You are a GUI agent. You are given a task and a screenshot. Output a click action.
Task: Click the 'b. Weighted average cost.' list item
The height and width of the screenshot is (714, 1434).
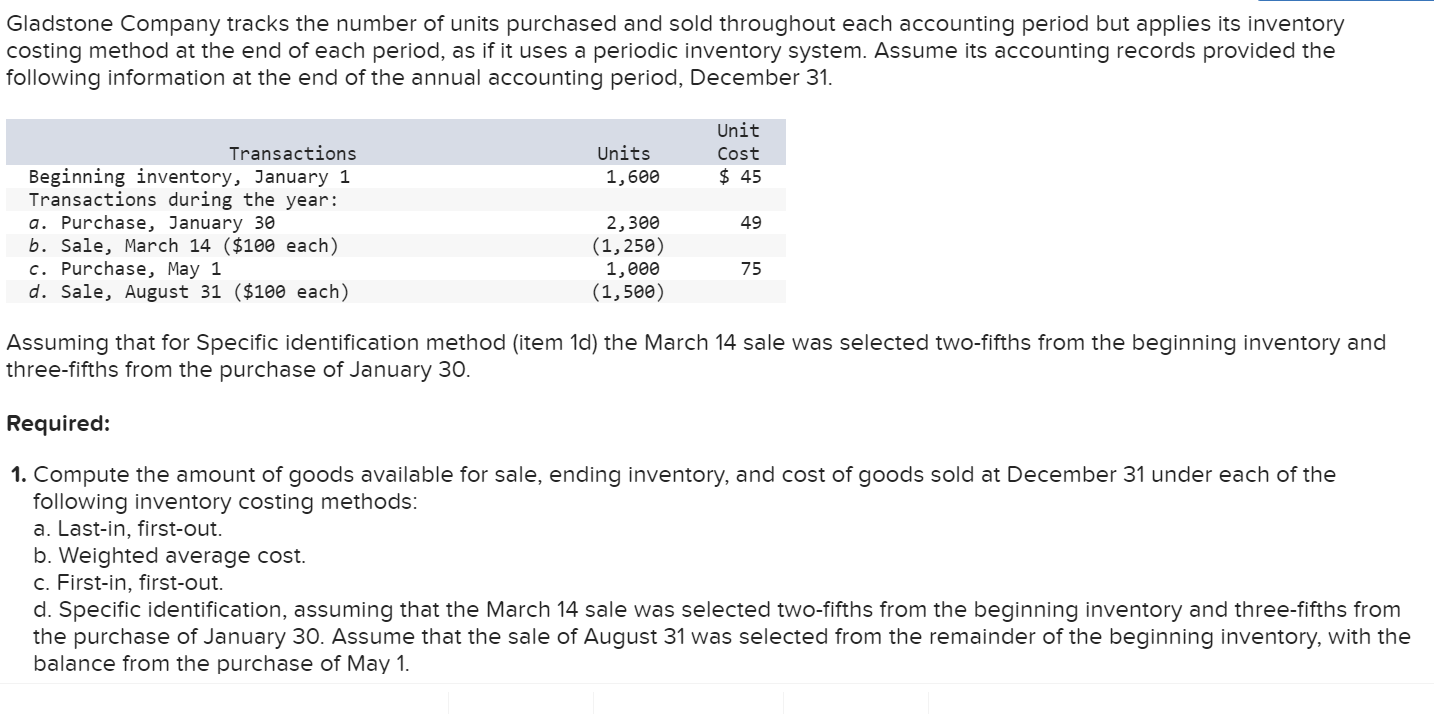[169, 555]
